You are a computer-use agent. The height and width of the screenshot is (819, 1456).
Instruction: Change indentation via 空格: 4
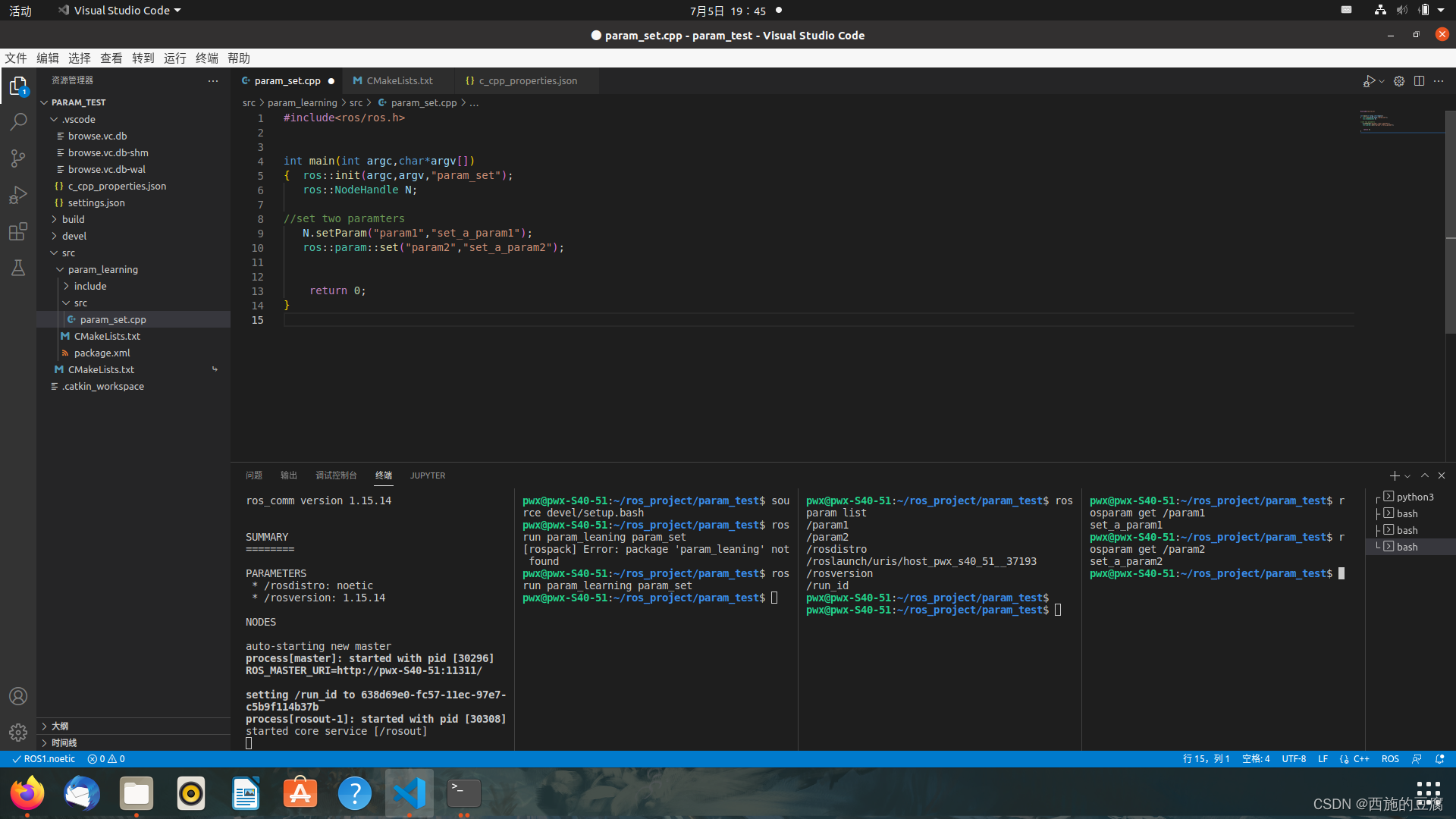click(x=1256, y=758)
